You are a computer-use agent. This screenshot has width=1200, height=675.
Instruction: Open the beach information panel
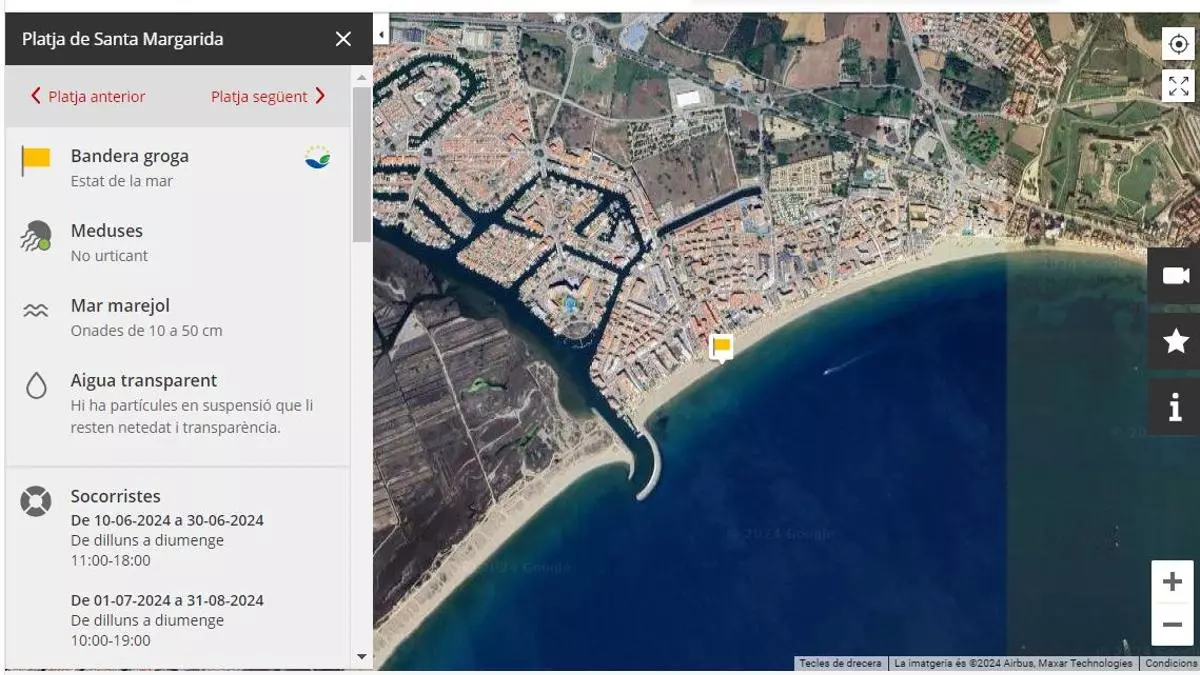[1175, 406]
